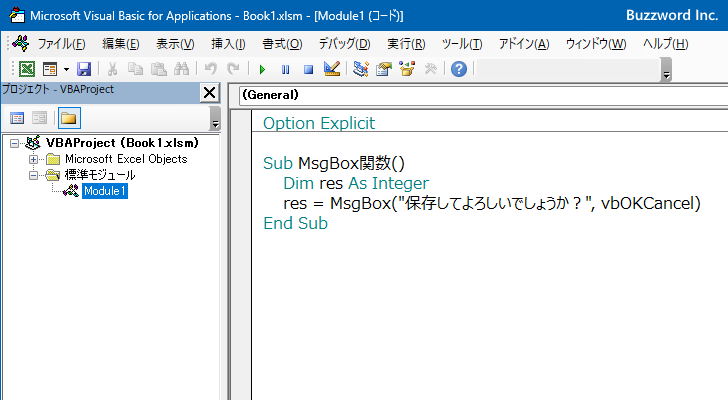This screenshot has width=728, height=400.
Task: Open the 挿入(I) menu
Action: click(x=228, y=44)
